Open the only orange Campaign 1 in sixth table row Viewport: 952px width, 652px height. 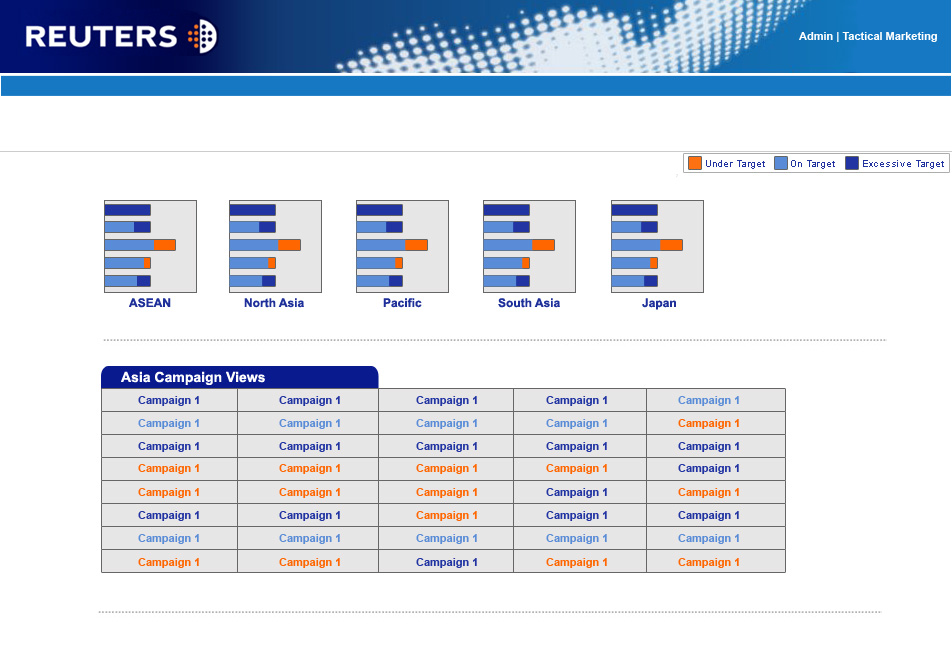(x=446, y=515)
